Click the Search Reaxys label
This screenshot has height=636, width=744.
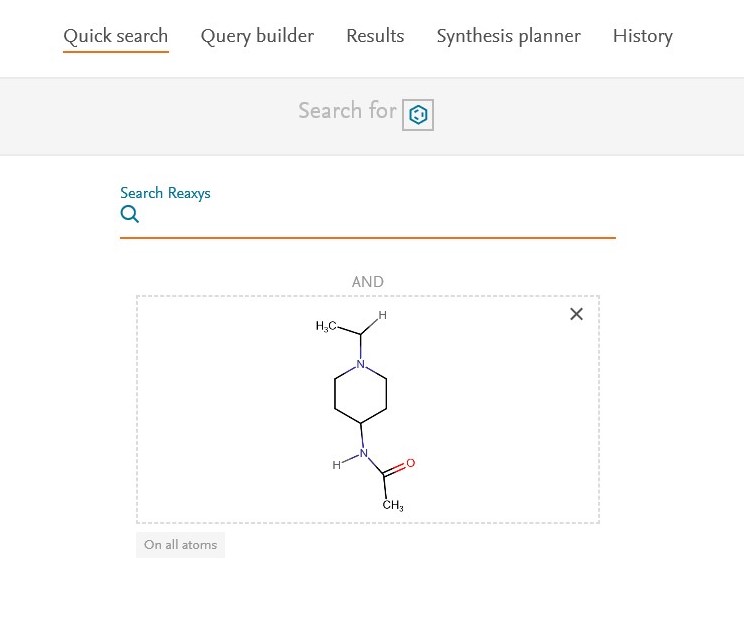(x=165, y=193)
